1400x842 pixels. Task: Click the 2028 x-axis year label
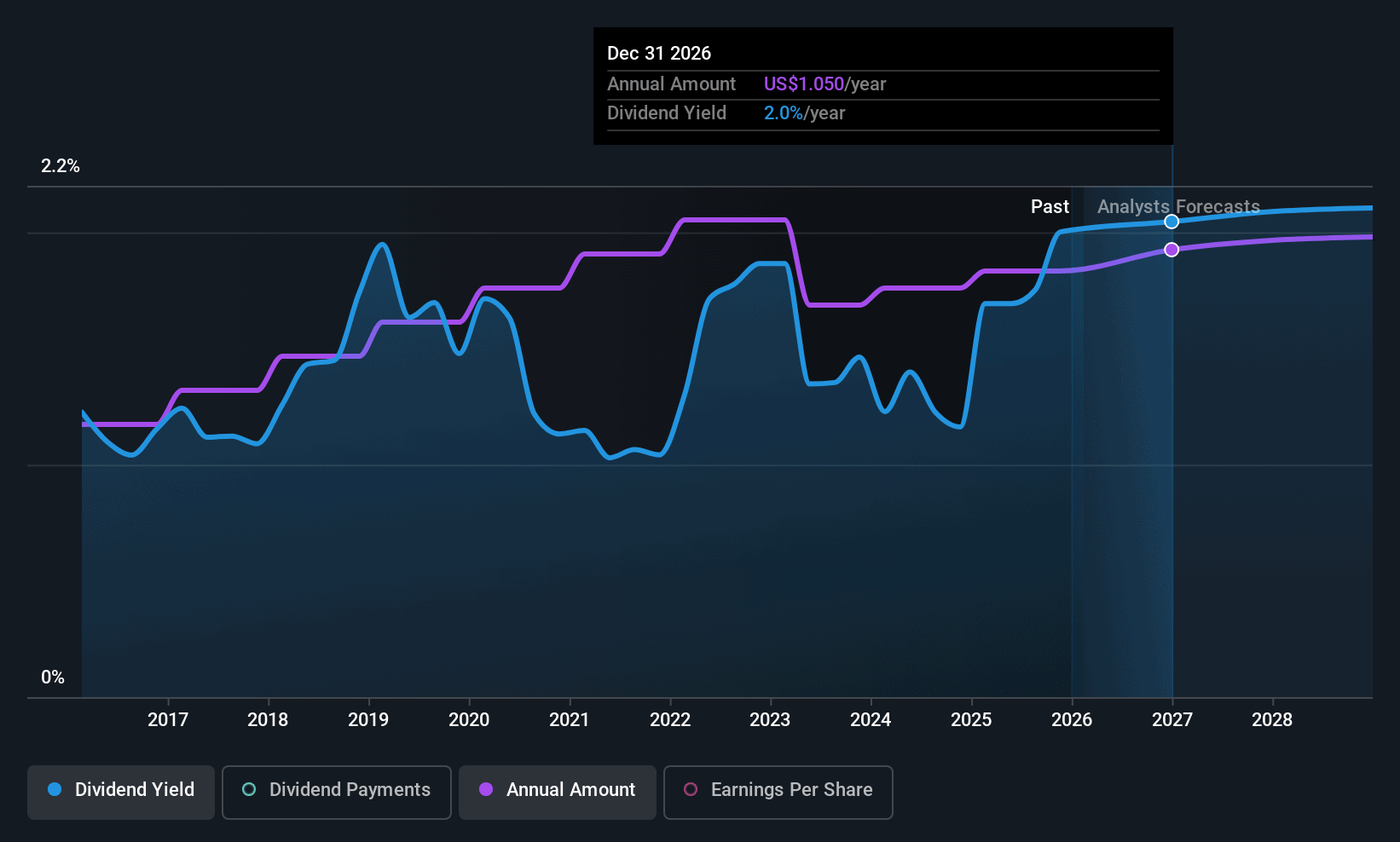(1272, 720)
